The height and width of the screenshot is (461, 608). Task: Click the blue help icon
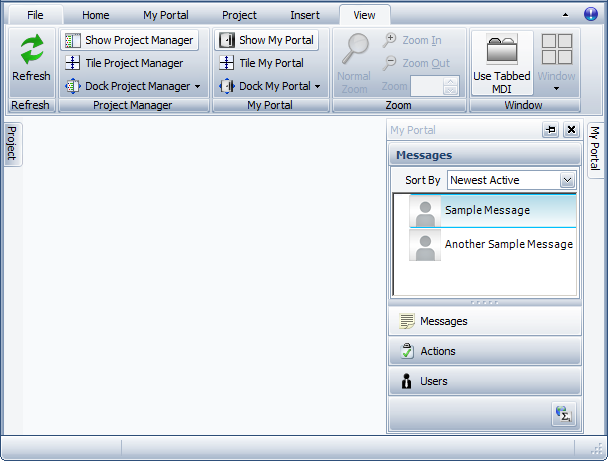click(x=591, y=14)
